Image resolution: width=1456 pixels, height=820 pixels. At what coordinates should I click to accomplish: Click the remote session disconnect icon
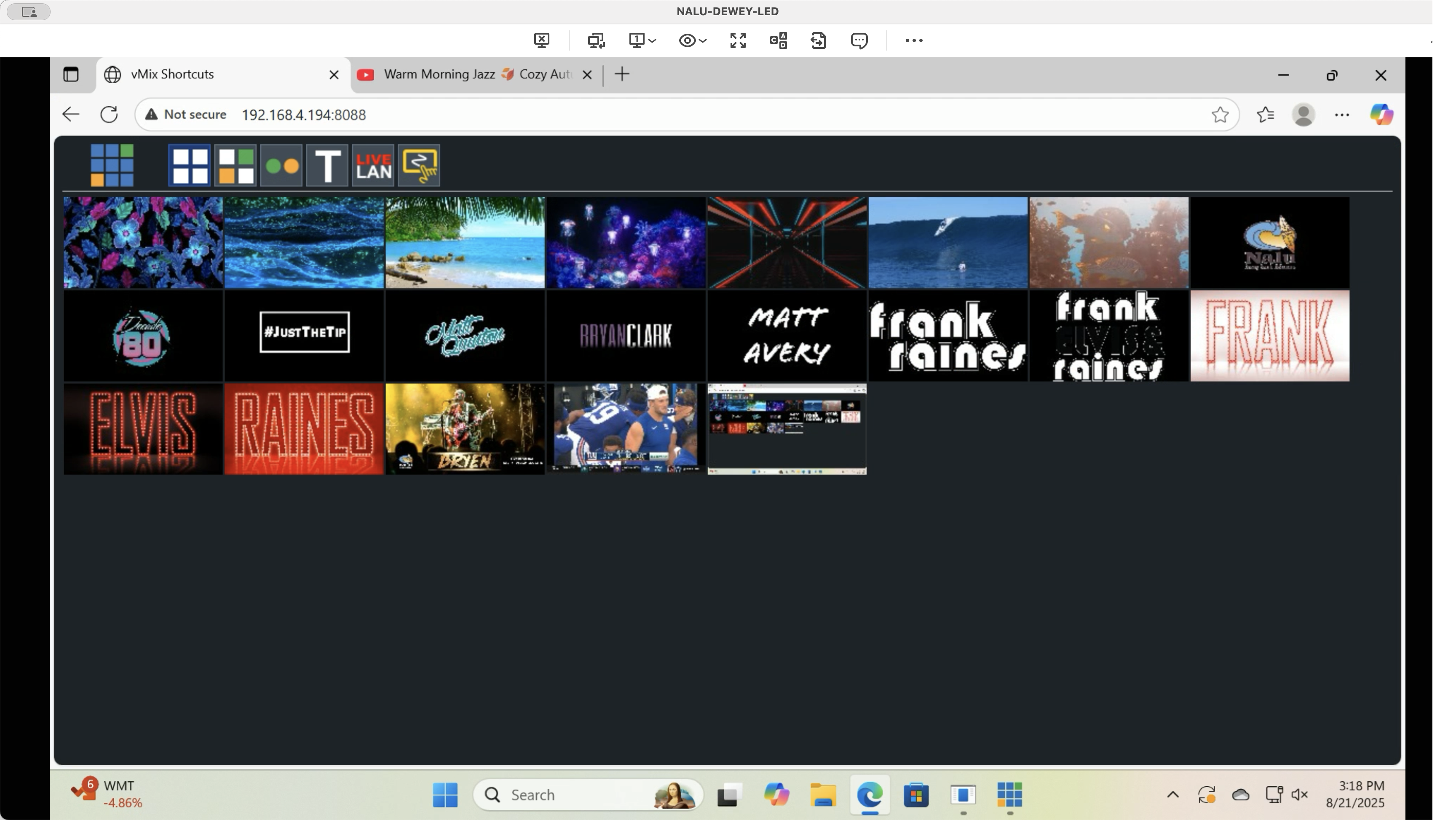[541, 40]
